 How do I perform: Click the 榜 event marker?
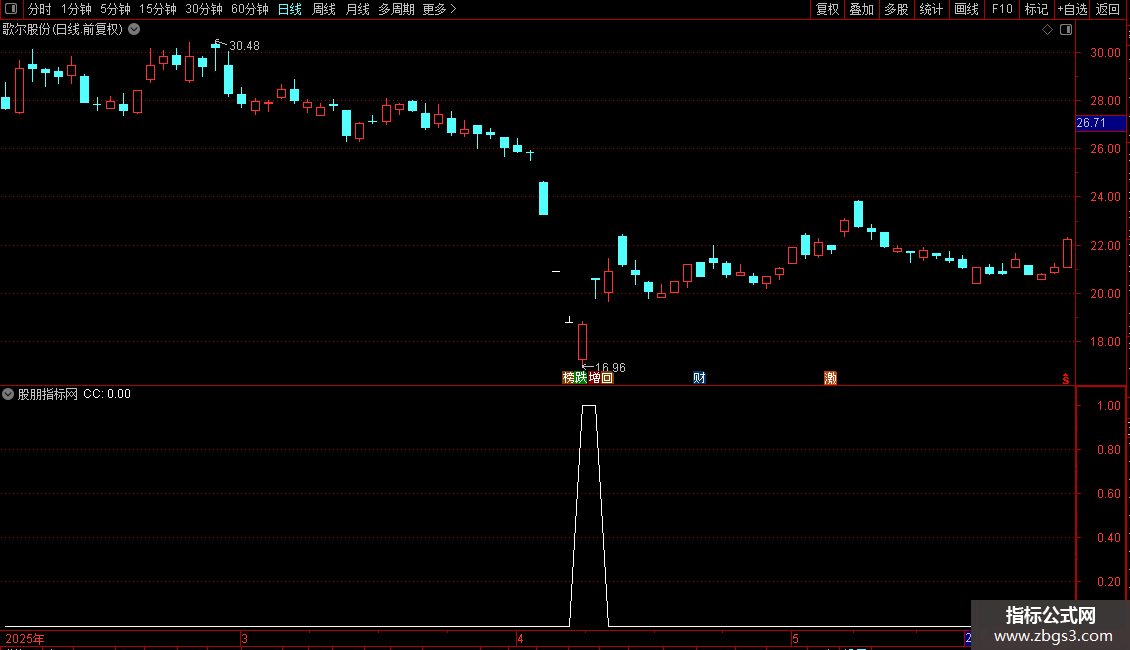569,378
